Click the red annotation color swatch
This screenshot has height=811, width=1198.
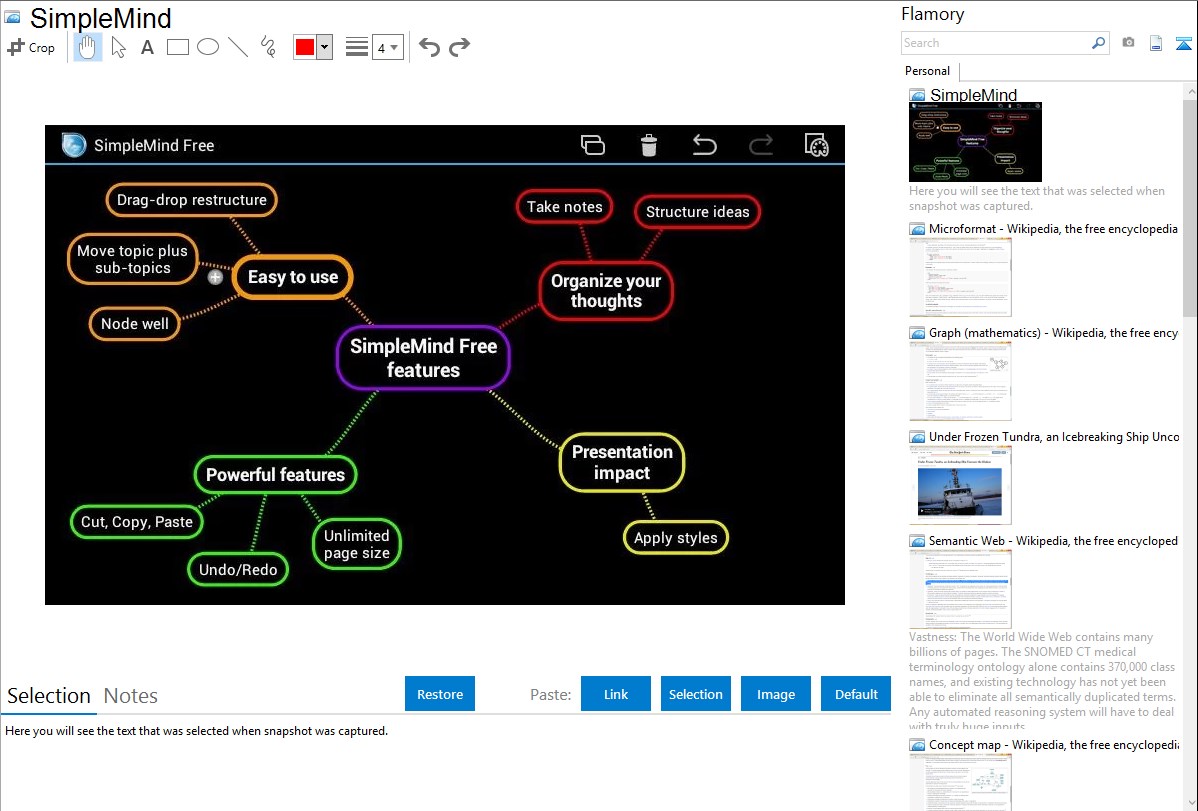[x=305, y=47]
